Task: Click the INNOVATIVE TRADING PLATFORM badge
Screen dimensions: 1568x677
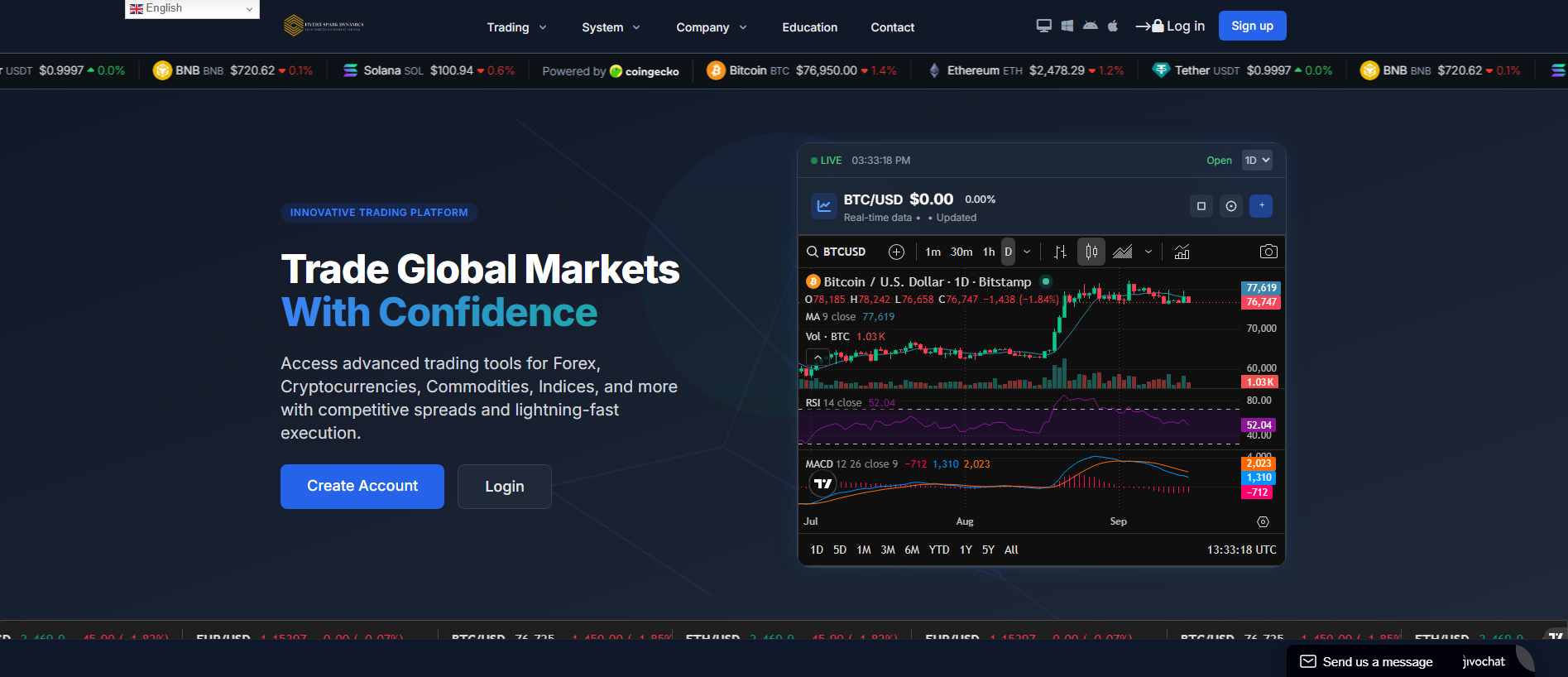Action: pos(379,213)
